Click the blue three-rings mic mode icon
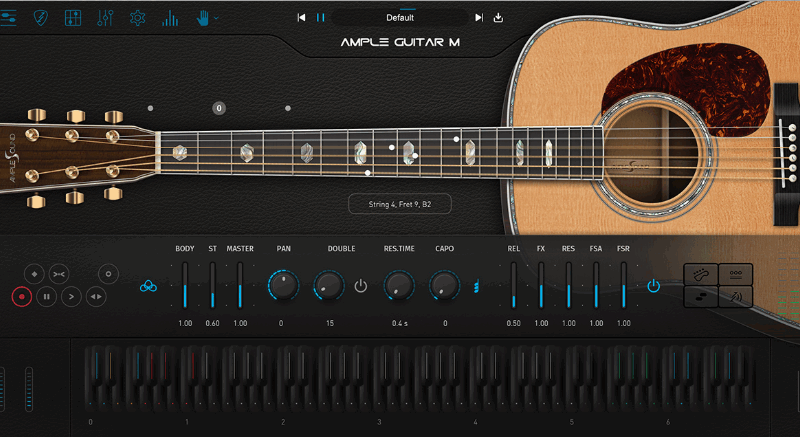Screen dimensions: 800x437 pyautogui.click(x=148, y=286)
